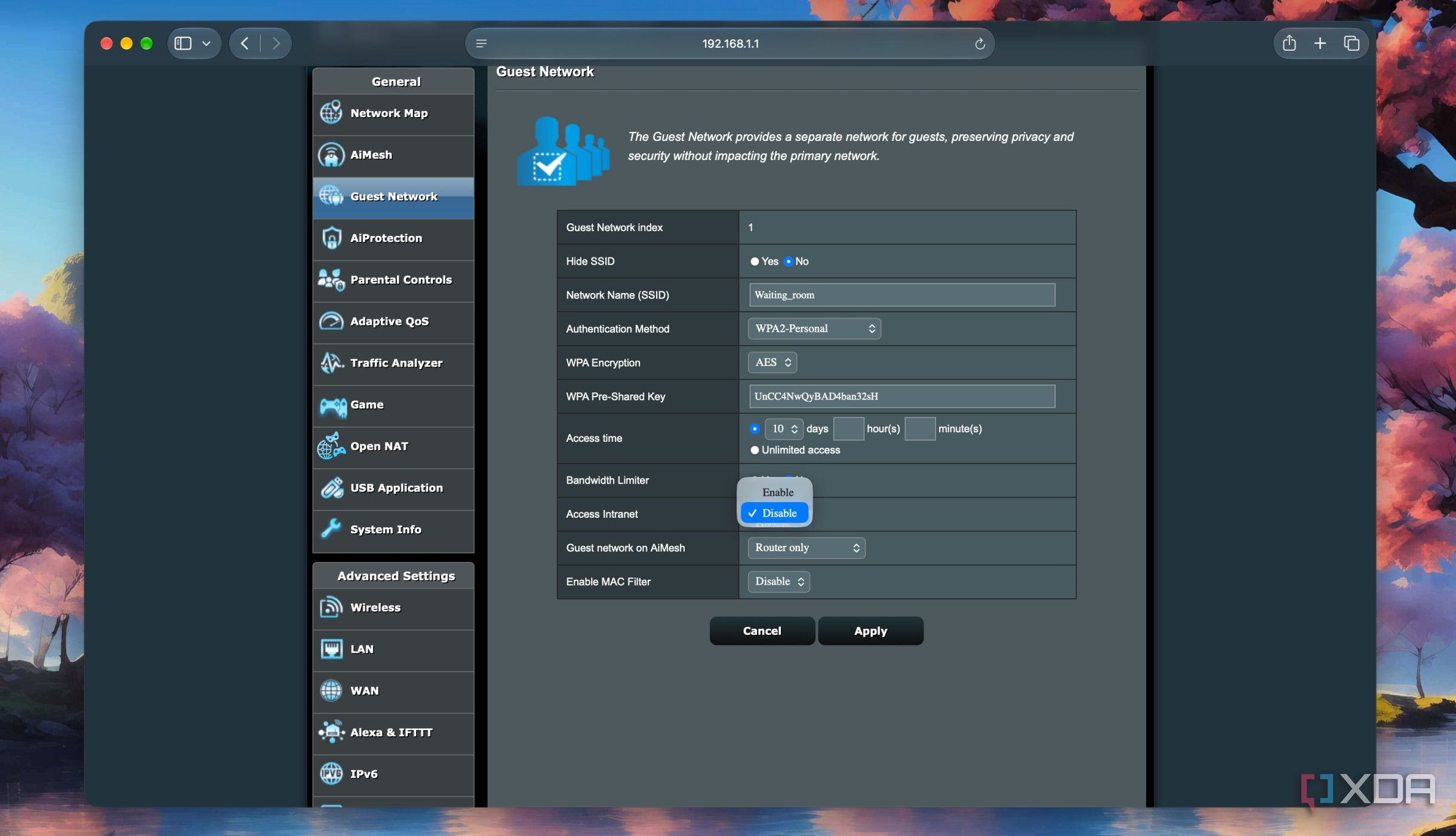This screenshot has height=836, width=1456.
Task: Click the Adaptive QoS gauge icon
Action: click(x=331, y=321)
